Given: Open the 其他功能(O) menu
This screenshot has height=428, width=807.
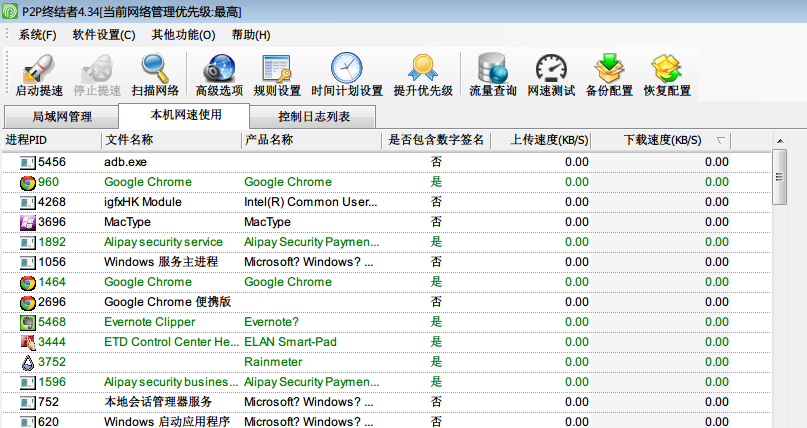Looking at the screenshot, I should pos(183,35).
